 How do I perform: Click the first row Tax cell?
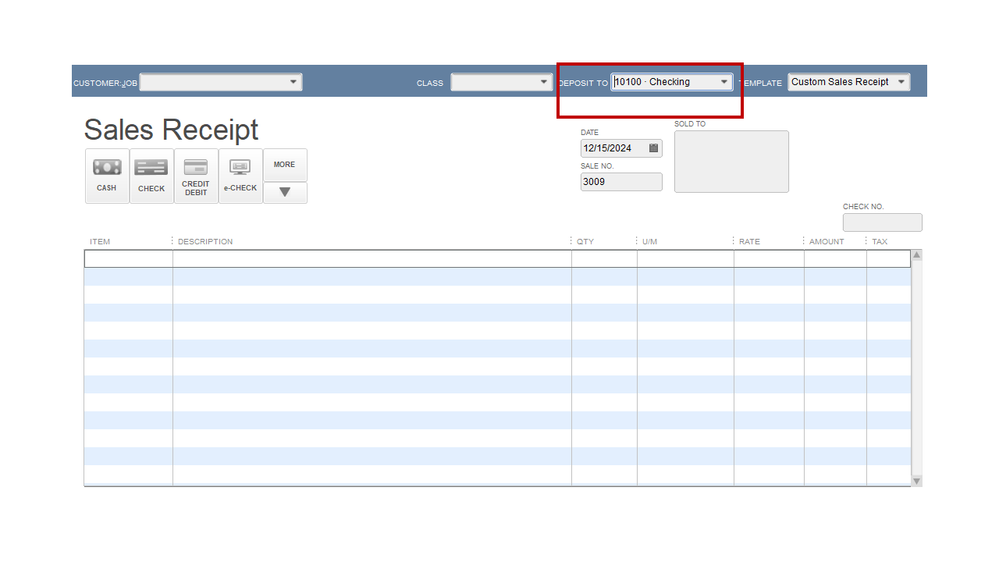[x=889, y=259]
